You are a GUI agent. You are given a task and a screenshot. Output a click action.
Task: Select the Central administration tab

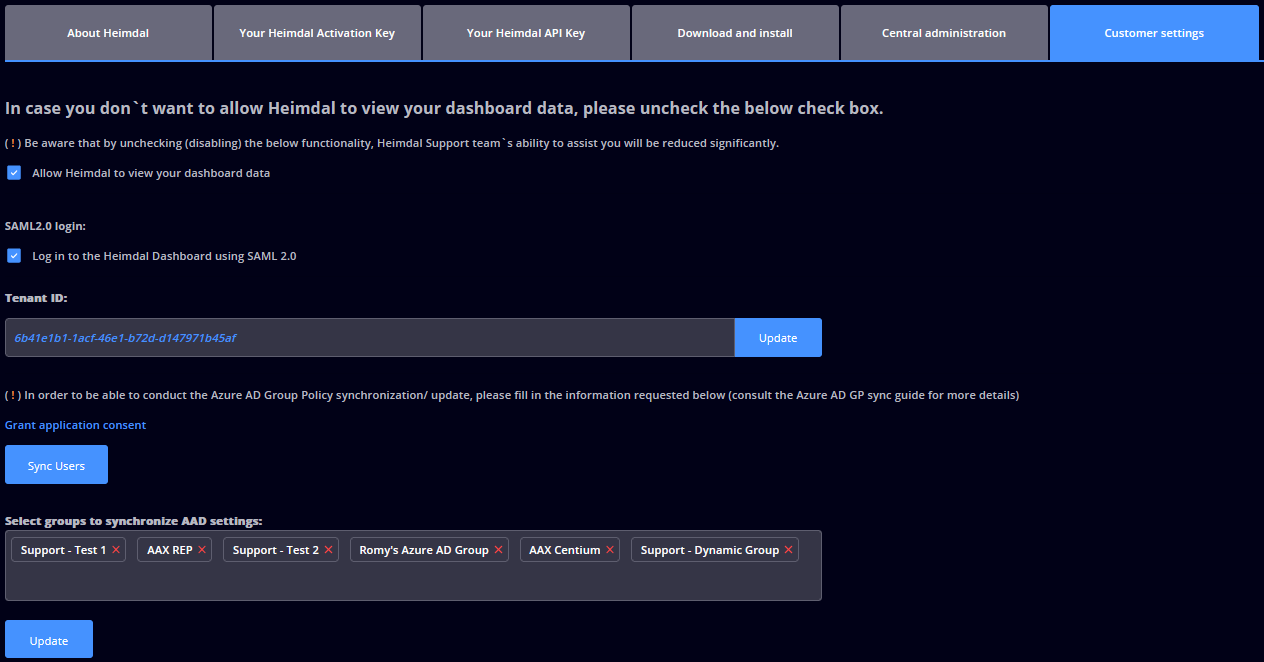click(944, 33)
